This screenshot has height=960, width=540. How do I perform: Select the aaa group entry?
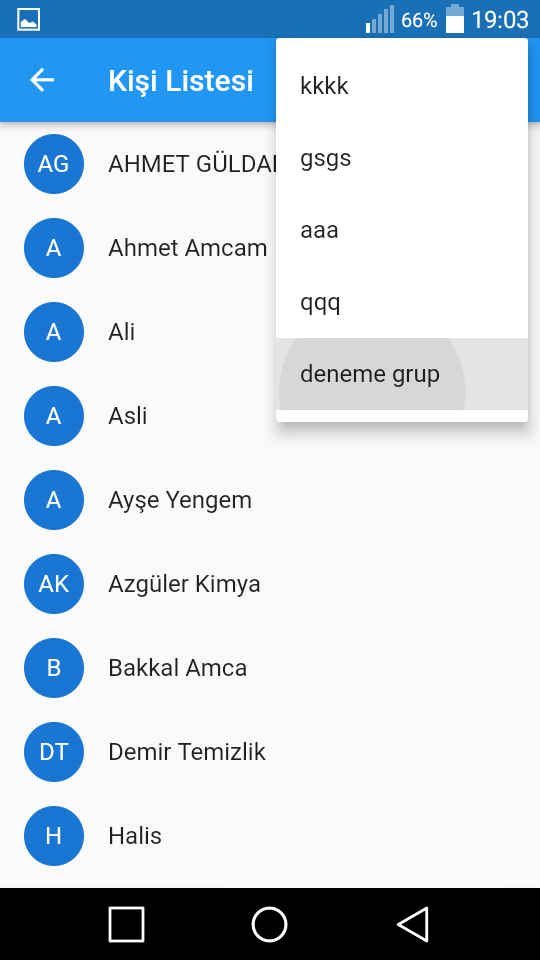coord(402,230)
